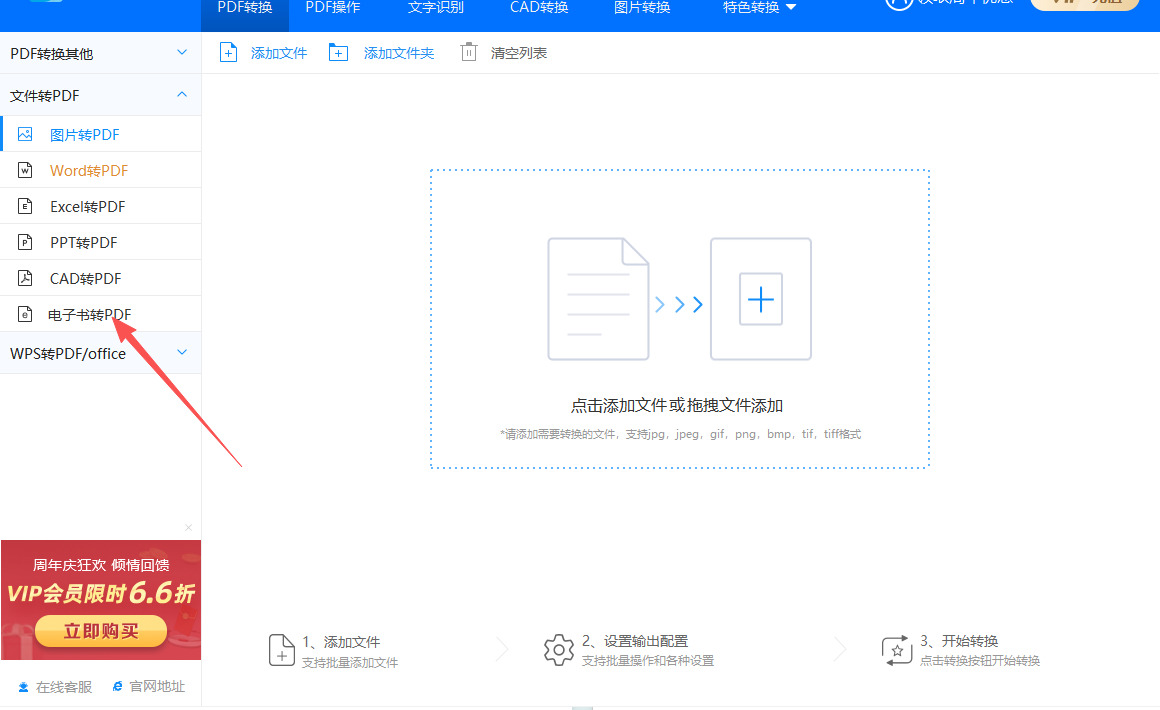The width and height of the screenshot is (1160, 710).
Task: Click the supported formats hint text
Action: [x=681, y=434]
